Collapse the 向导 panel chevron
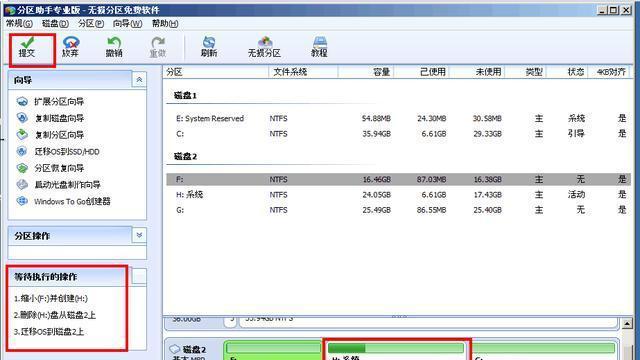The height and width of the screenshot is (360, 640). pyautogui.click(x=139, y=80)
